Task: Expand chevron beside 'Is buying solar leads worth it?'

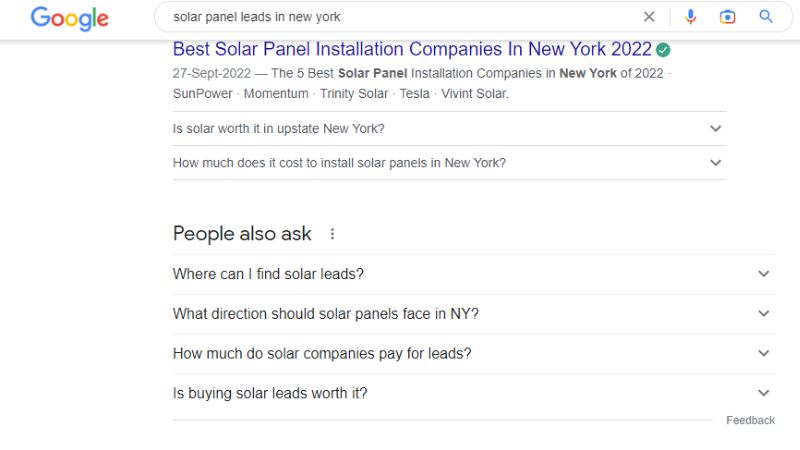Action: (763, 393)
